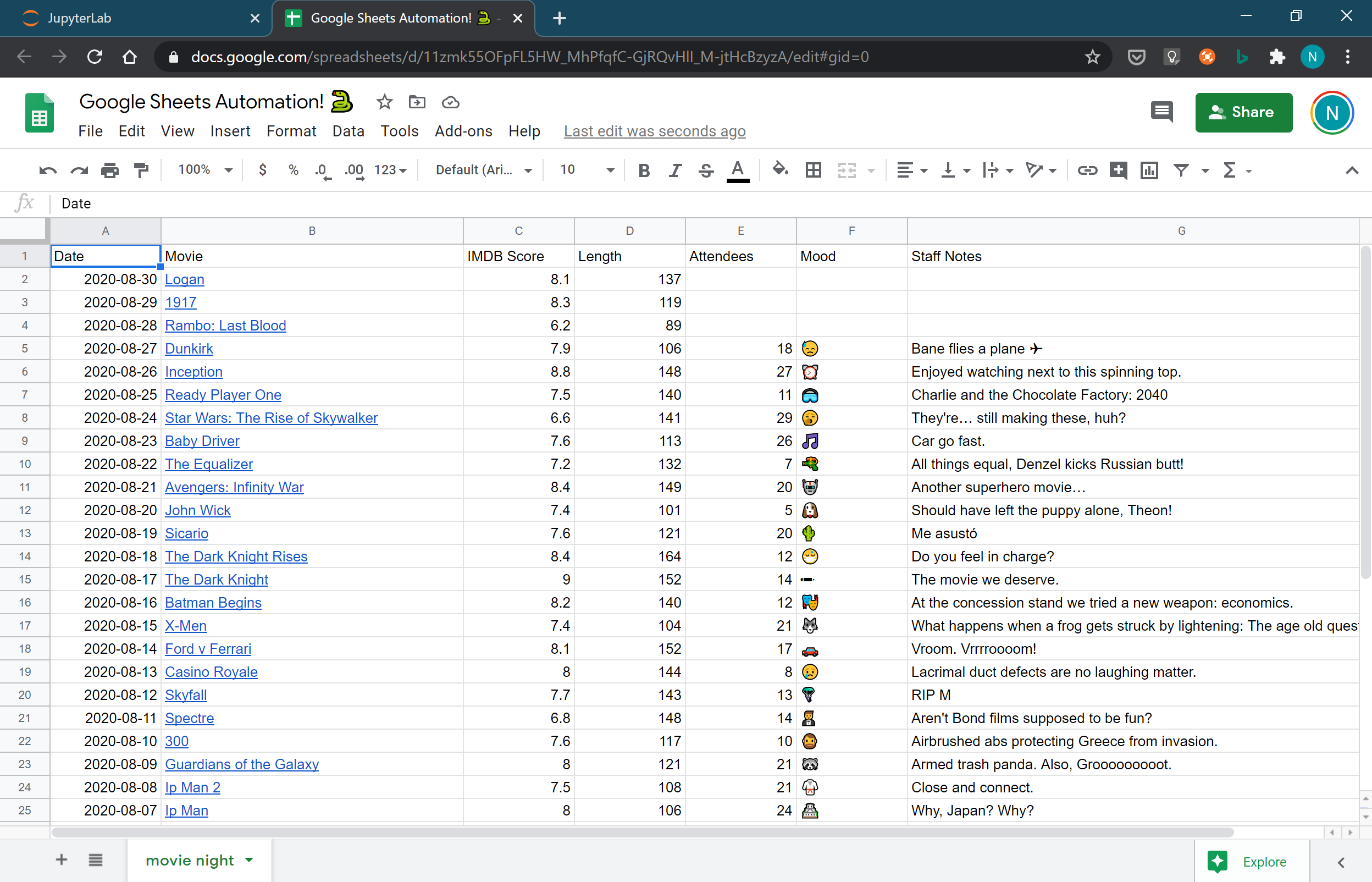Toggle bold formatting
The image size is (1372, 882).
[643, 169]
